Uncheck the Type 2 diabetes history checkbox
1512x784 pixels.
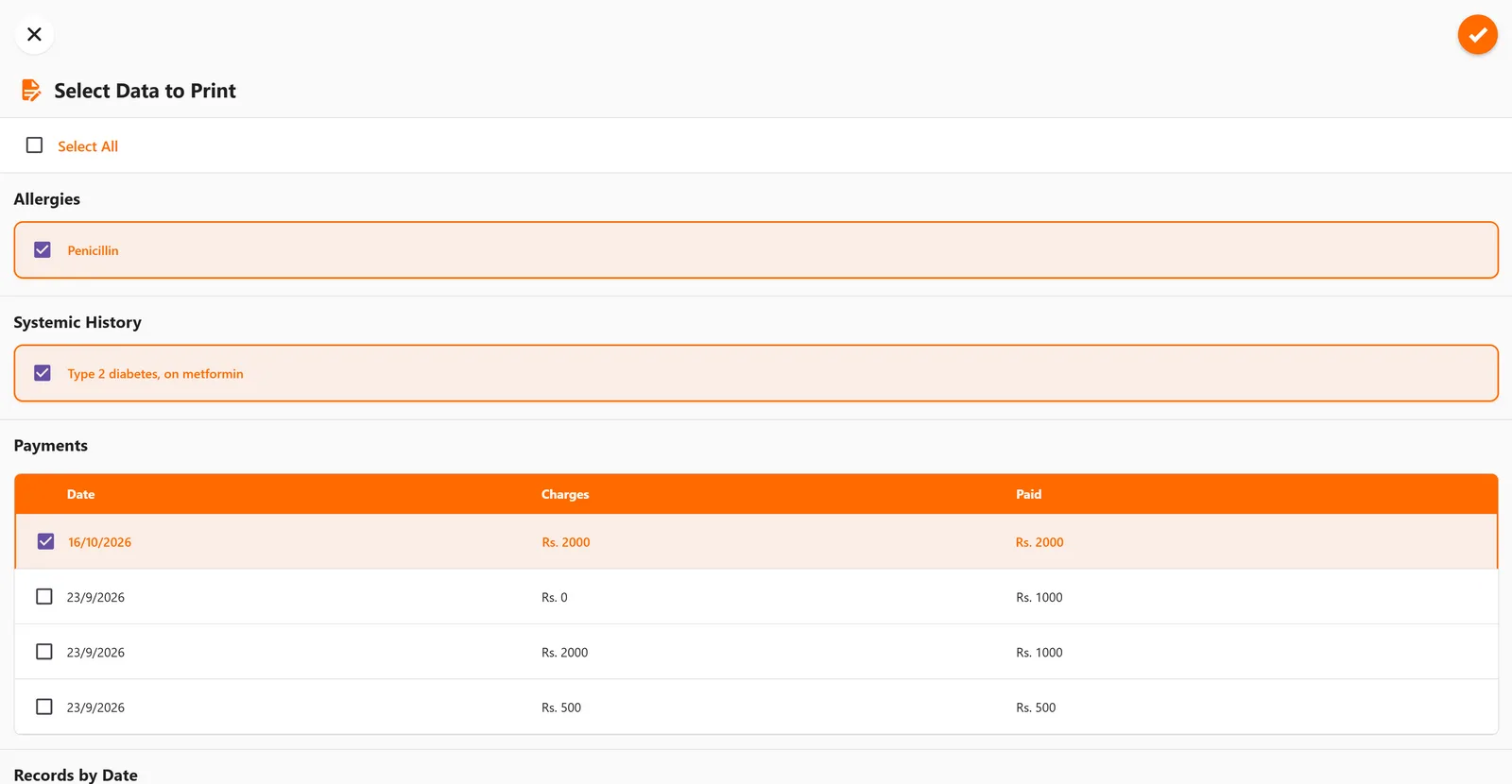(43, 373)
